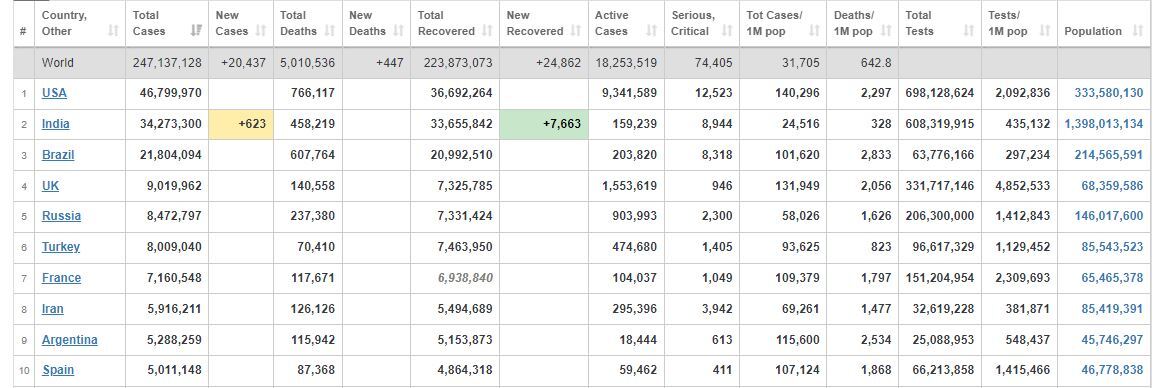Viewport: 1159px width, 388px height.
Task: Click New Cases sort arrows
Action: coord(261,31)
